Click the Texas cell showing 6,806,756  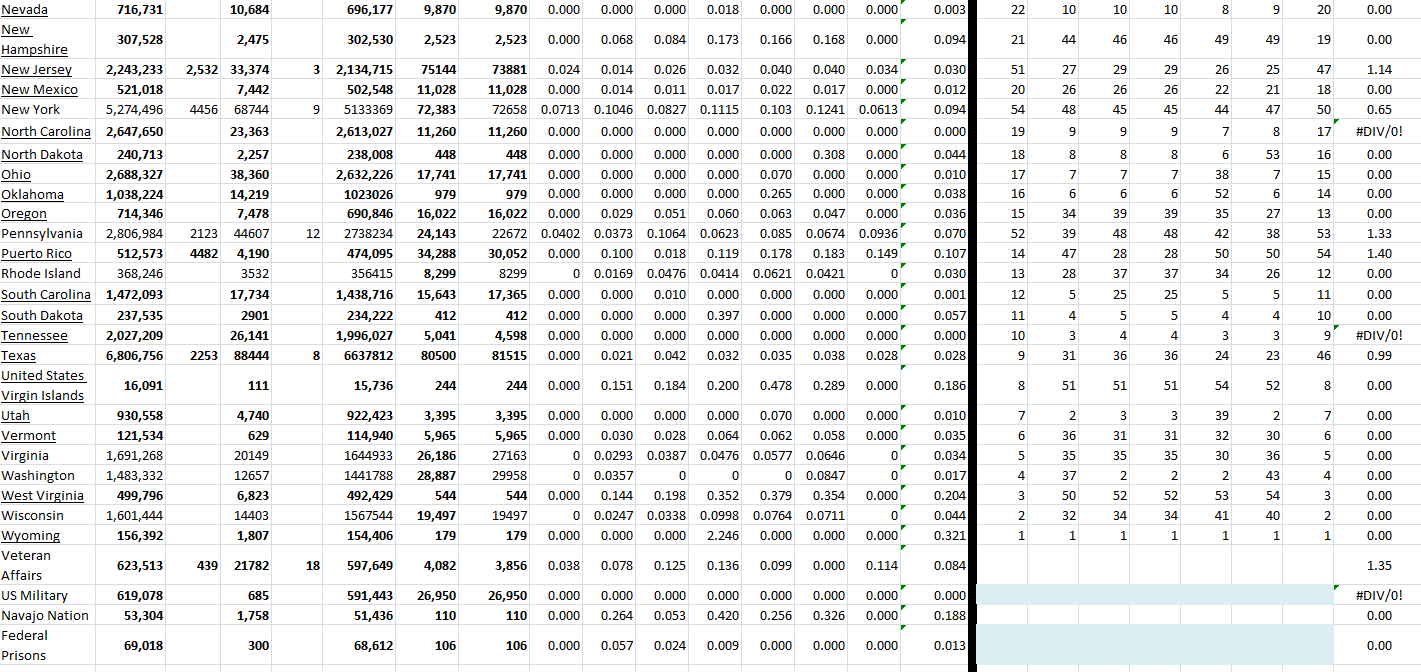coord(134,356)
